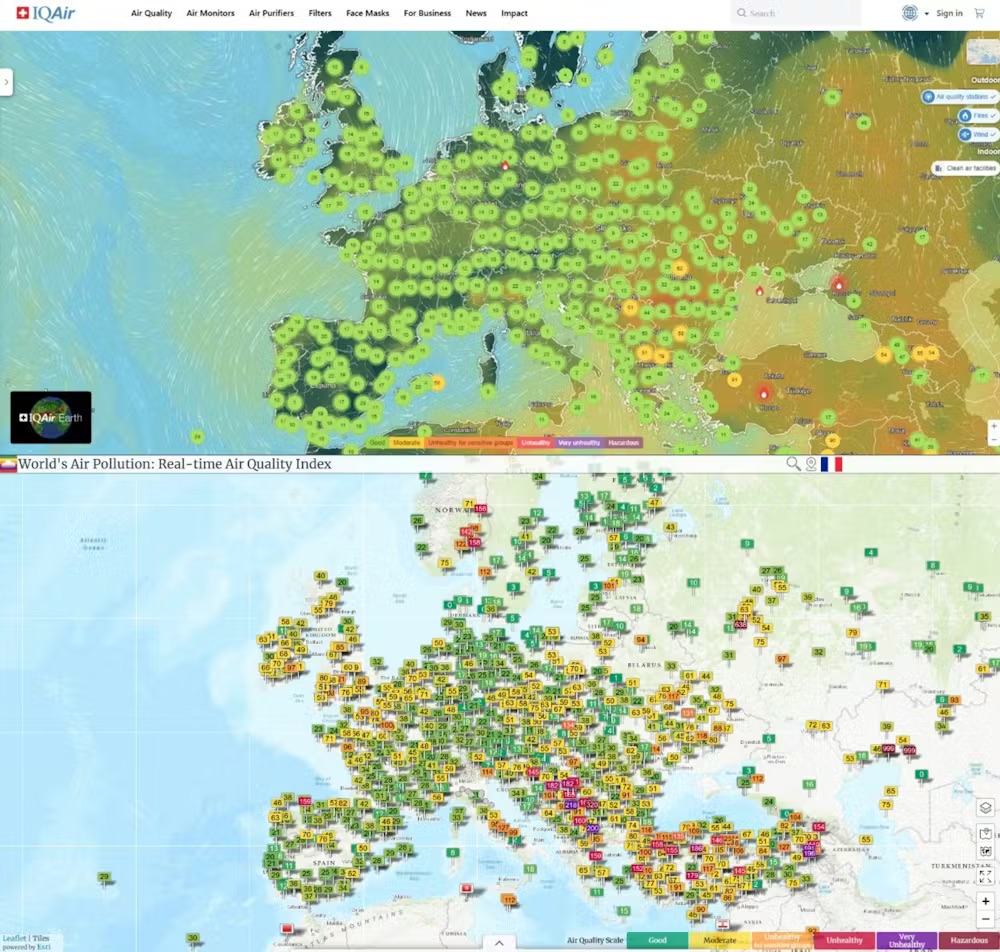
Task: Click fullscreen expand icon on lower map
Action: tap(986, 876)
